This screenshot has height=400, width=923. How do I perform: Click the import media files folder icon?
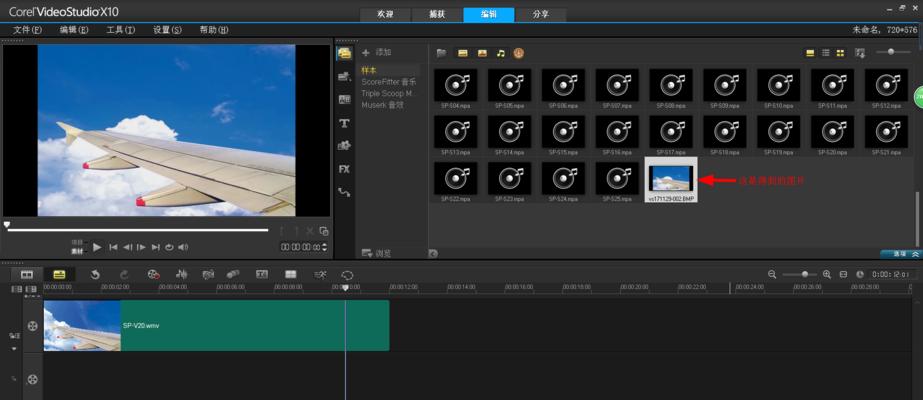point(441,53)
